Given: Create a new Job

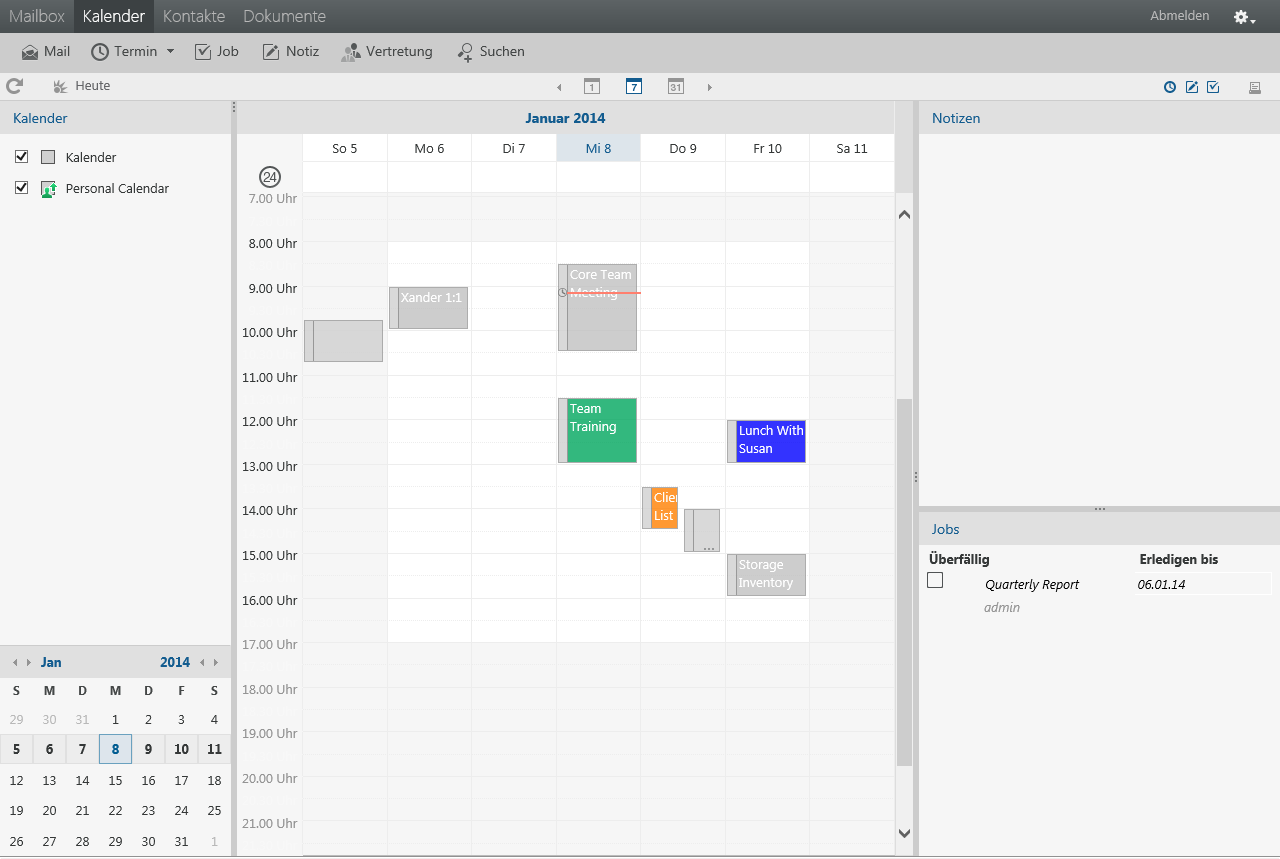Looking at the screenshot, I should [217, 52].
